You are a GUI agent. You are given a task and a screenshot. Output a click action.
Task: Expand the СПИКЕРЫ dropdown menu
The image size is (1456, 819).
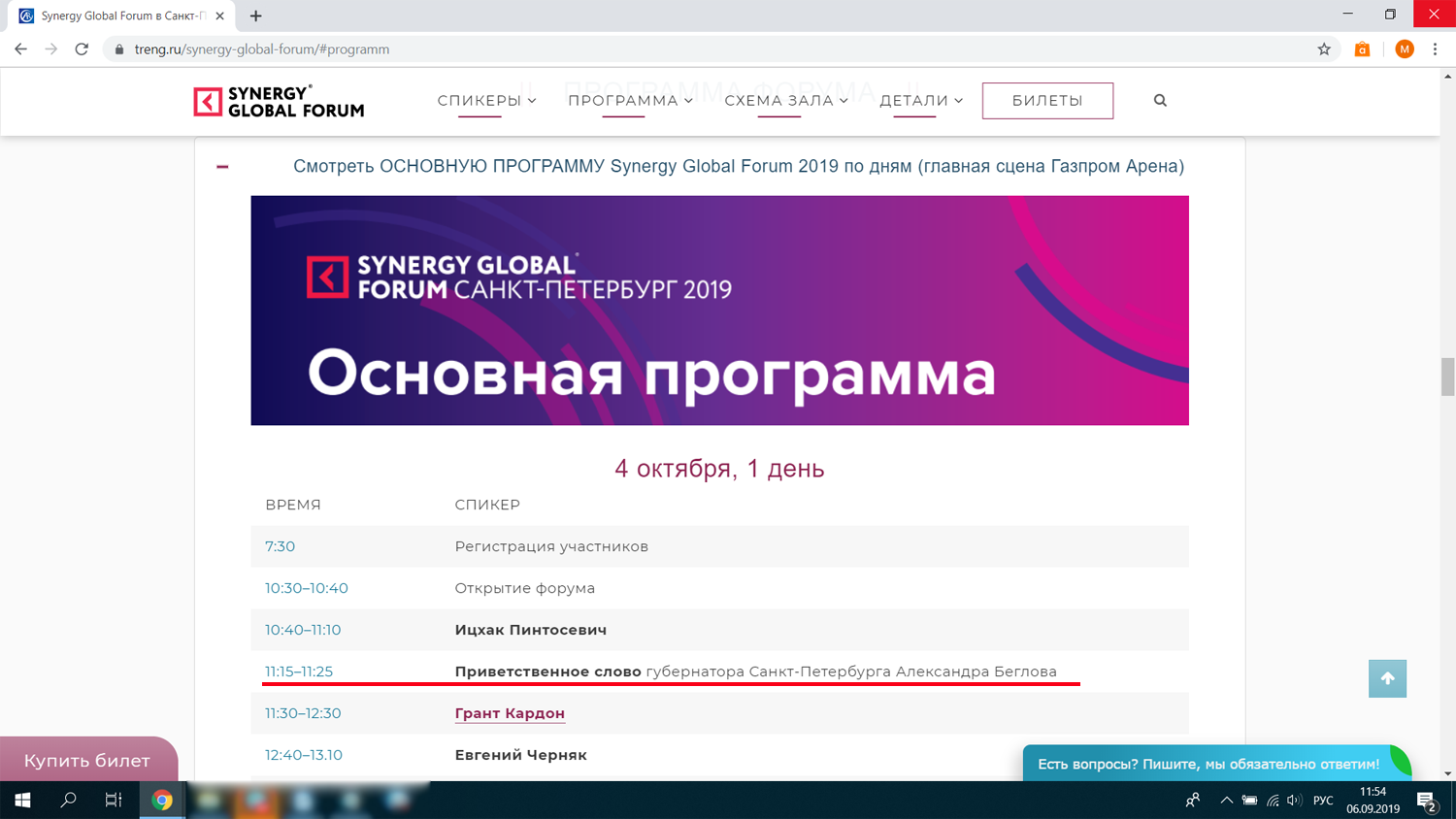tap(486, 100)
